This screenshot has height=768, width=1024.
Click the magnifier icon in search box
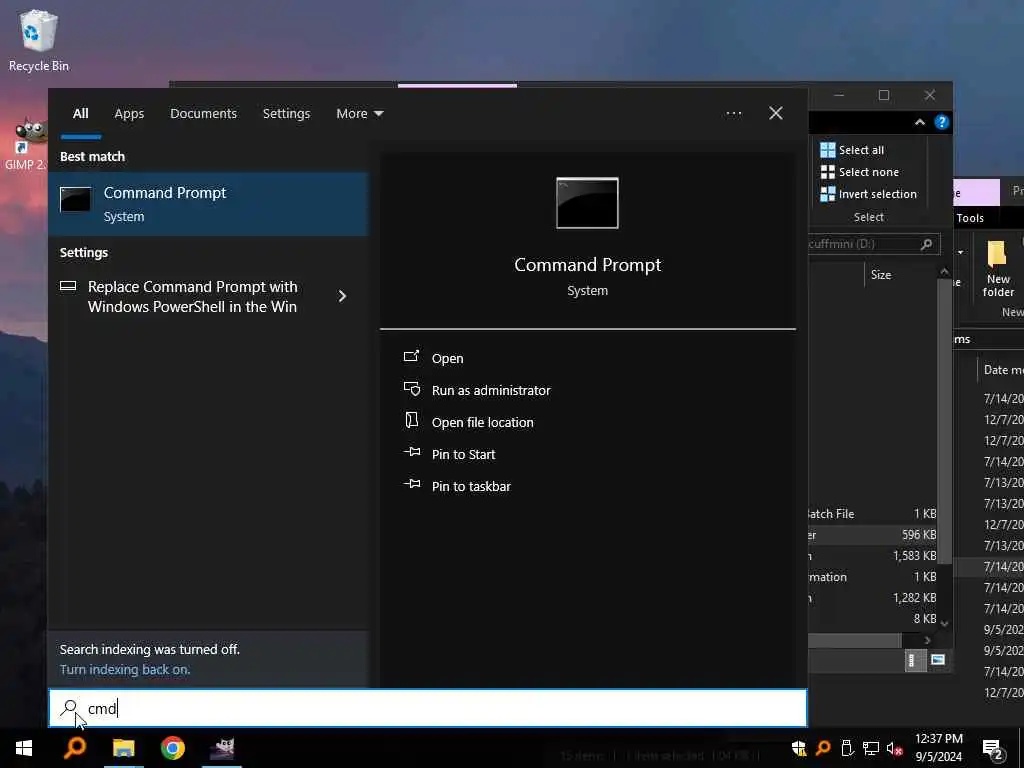69,708
